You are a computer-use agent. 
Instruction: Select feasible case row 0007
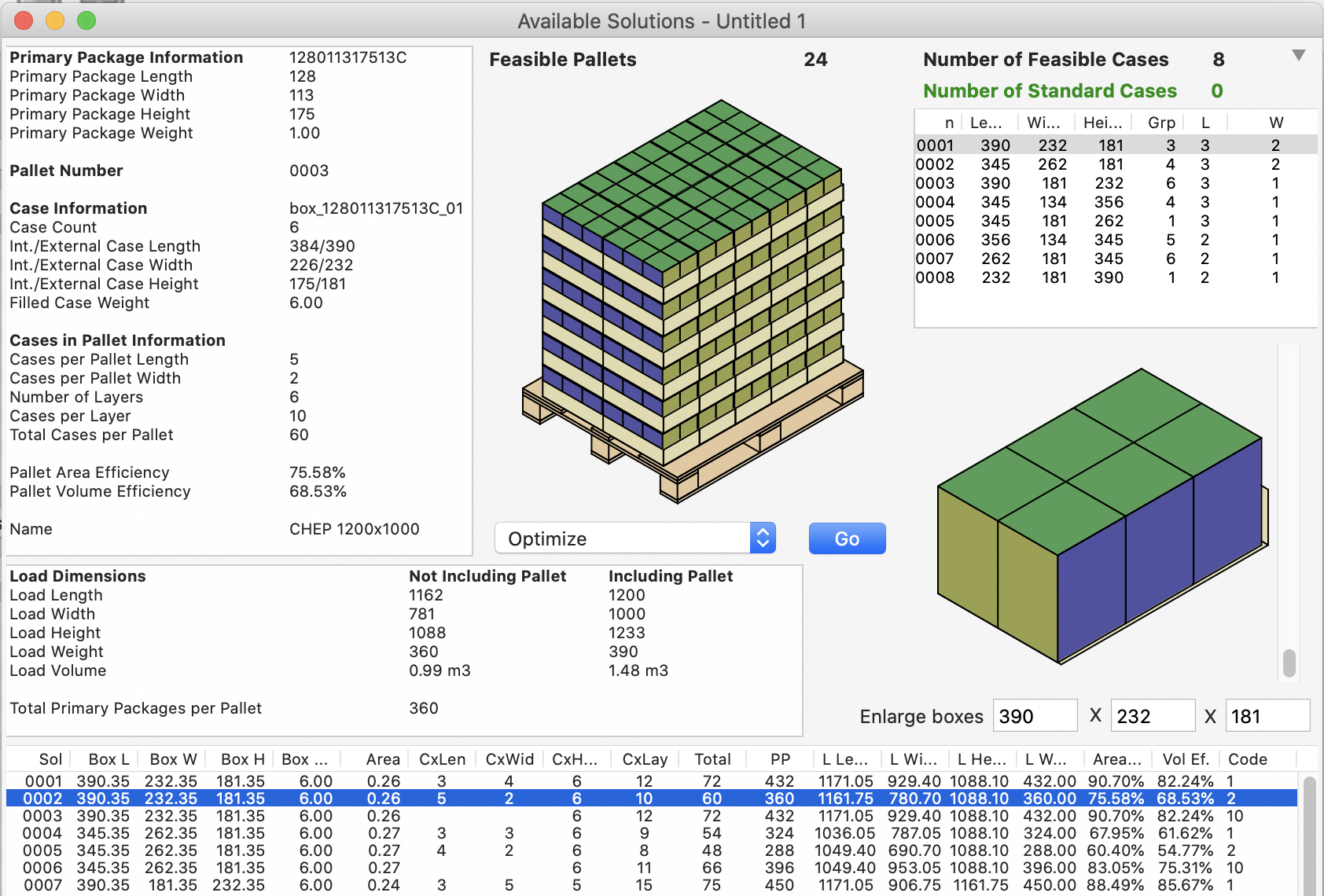coord(1115,259)
